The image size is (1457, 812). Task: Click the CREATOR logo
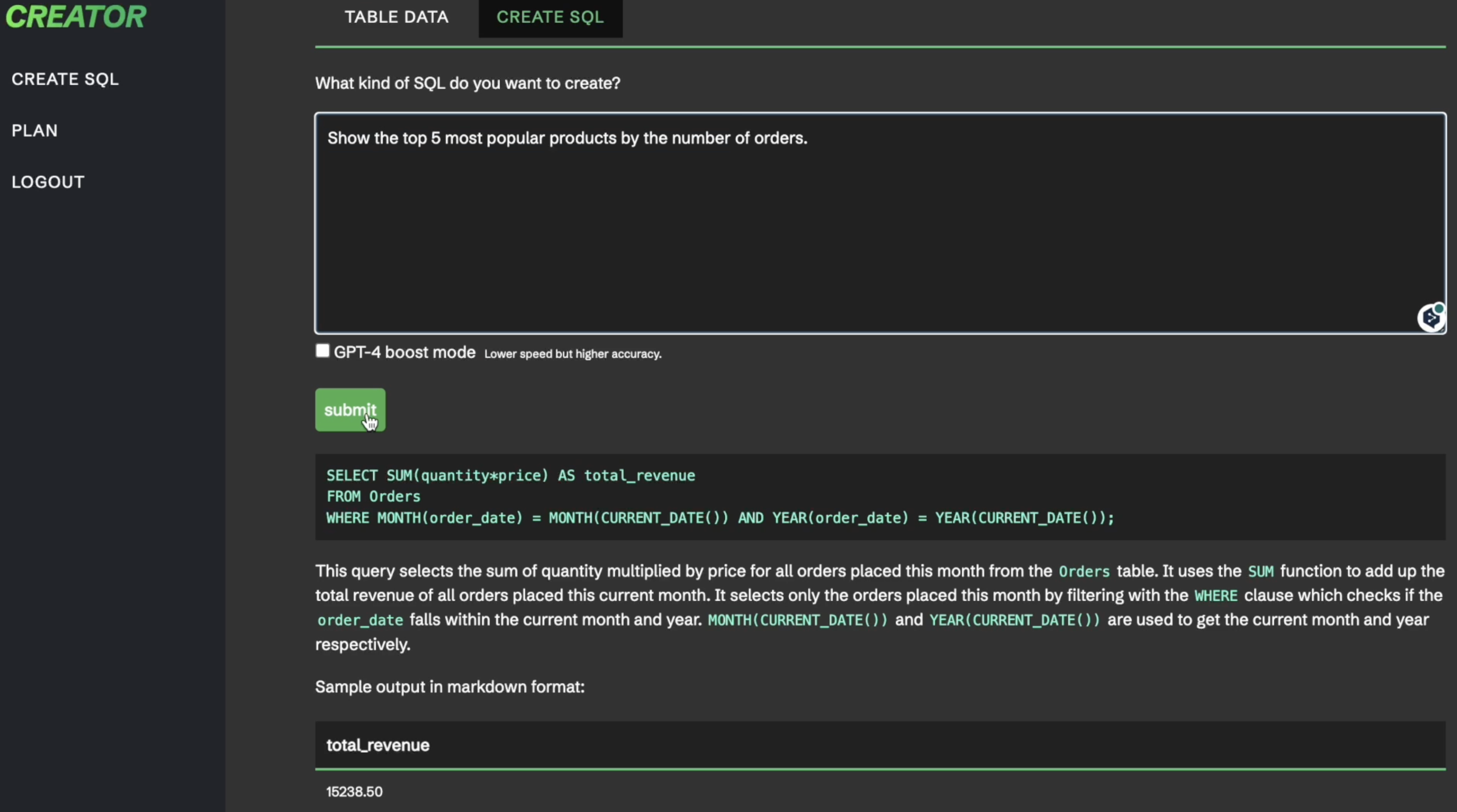tap(76, 16)
